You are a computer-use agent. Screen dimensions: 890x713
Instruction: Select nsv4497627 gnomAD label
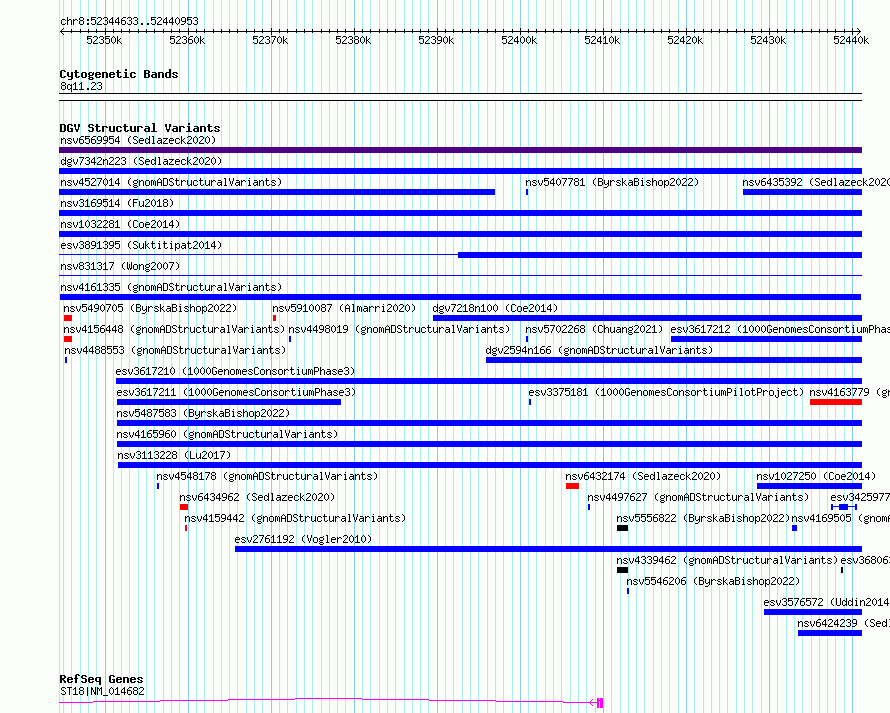click(698, 497)
